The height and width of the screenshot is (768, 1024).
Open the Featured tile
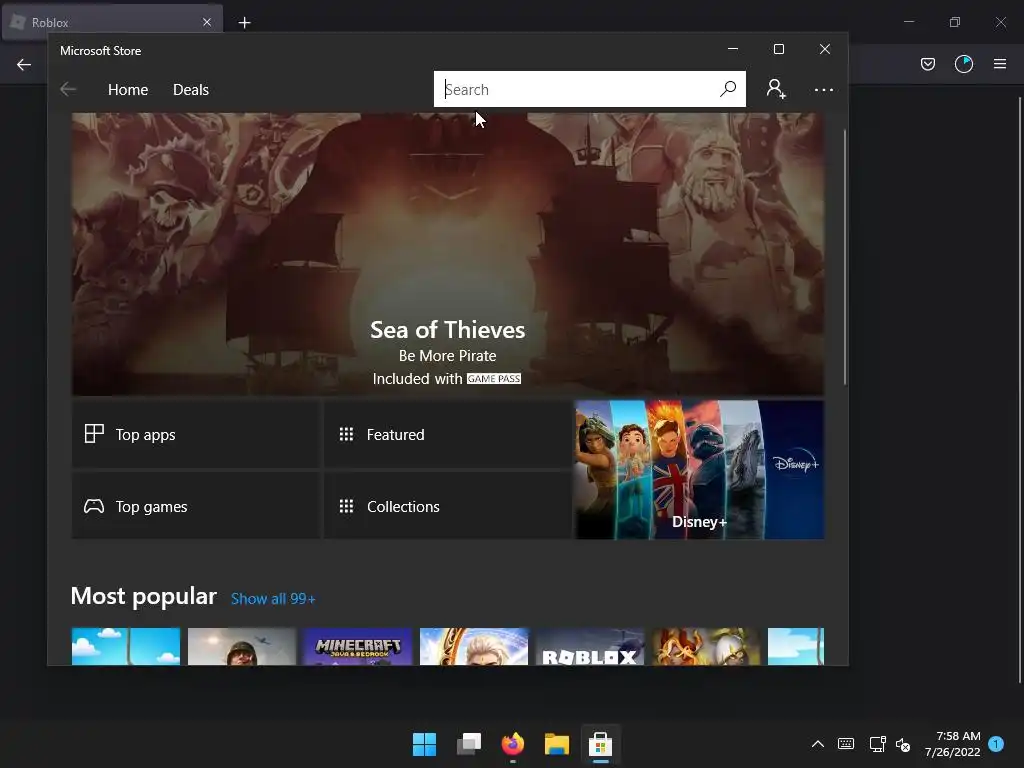[447, 434]
